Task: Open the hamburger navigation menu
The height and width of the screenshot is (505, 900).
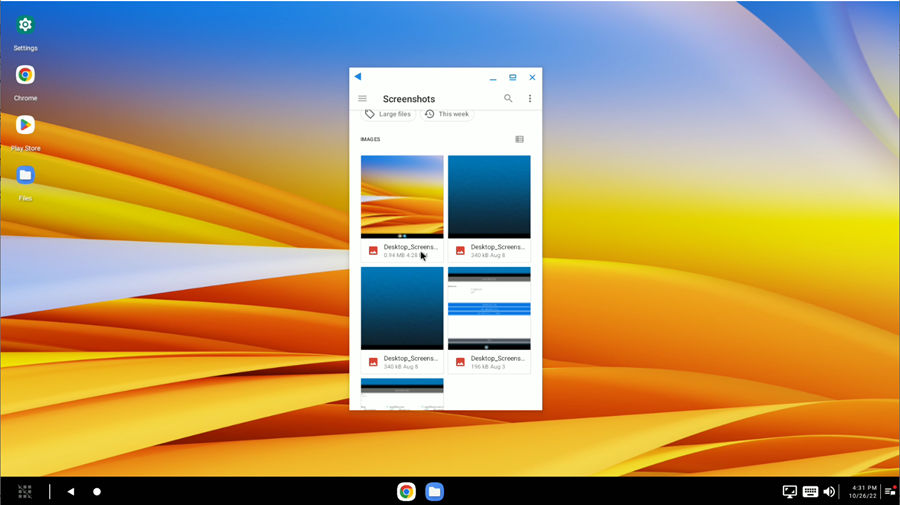Action: (362, 99)
